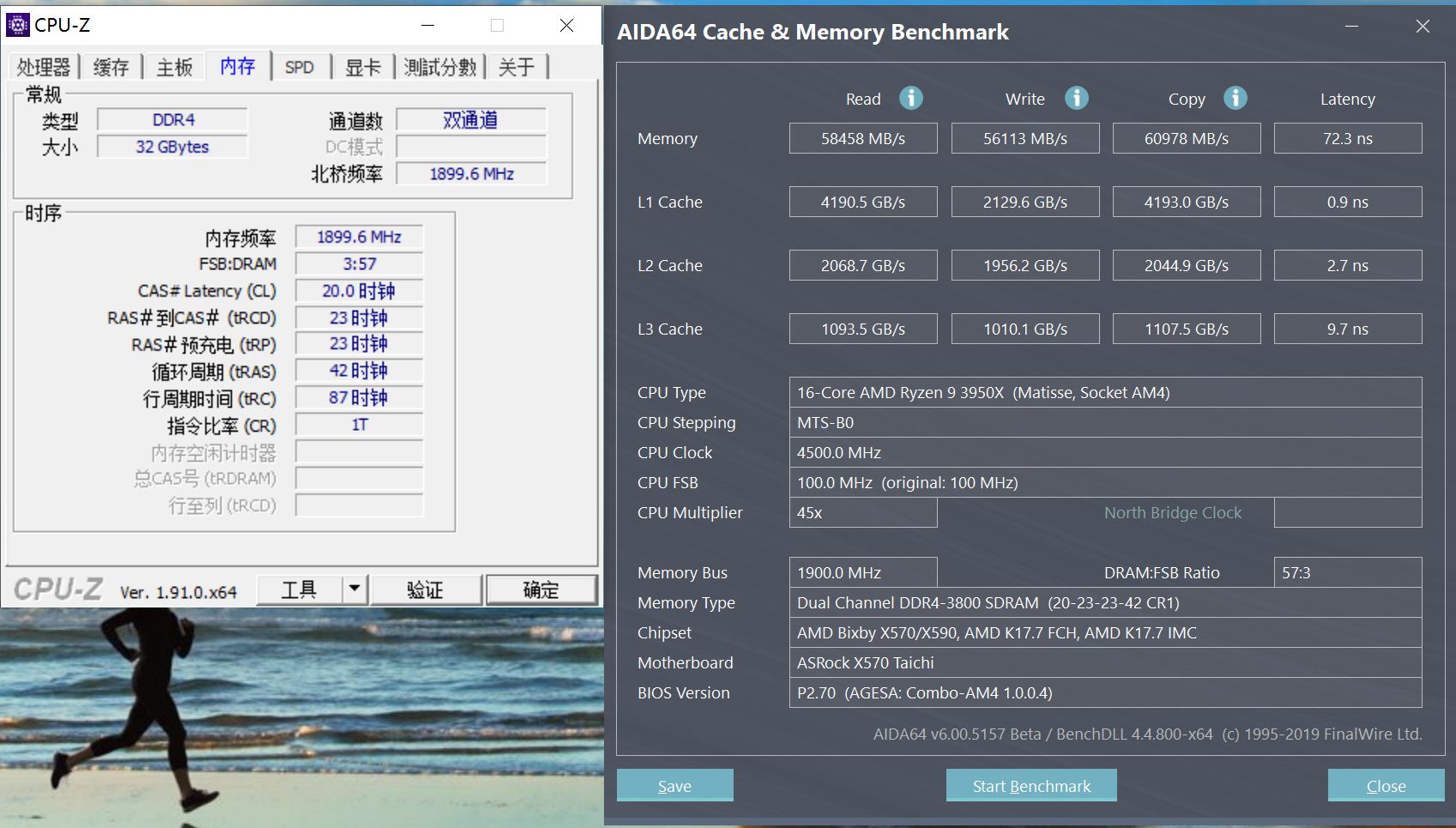Click the Copy info icon
Screen dimensions: 1456x828
pyautogui.click(x=1235, y=98)
